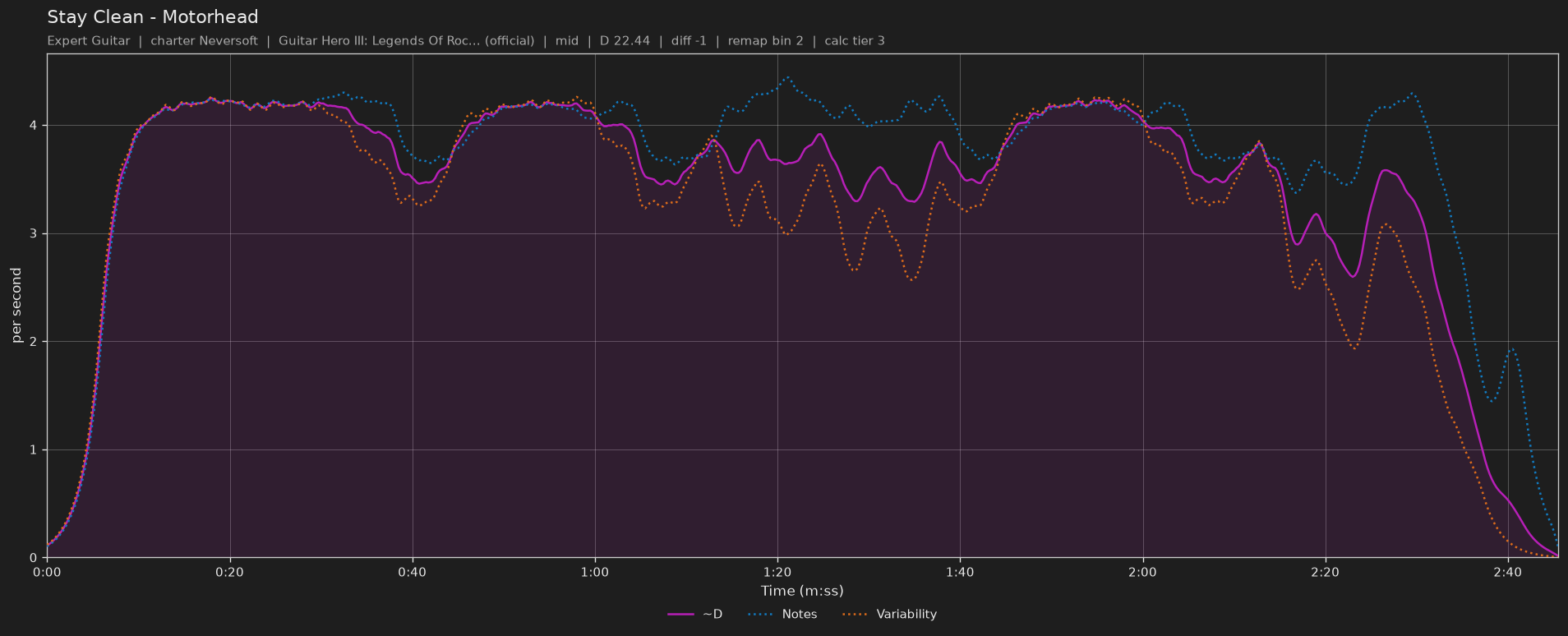Click the y-axis tick label '4'
Viewport: 1568px width, 636px height.
(x=35, y=126)
